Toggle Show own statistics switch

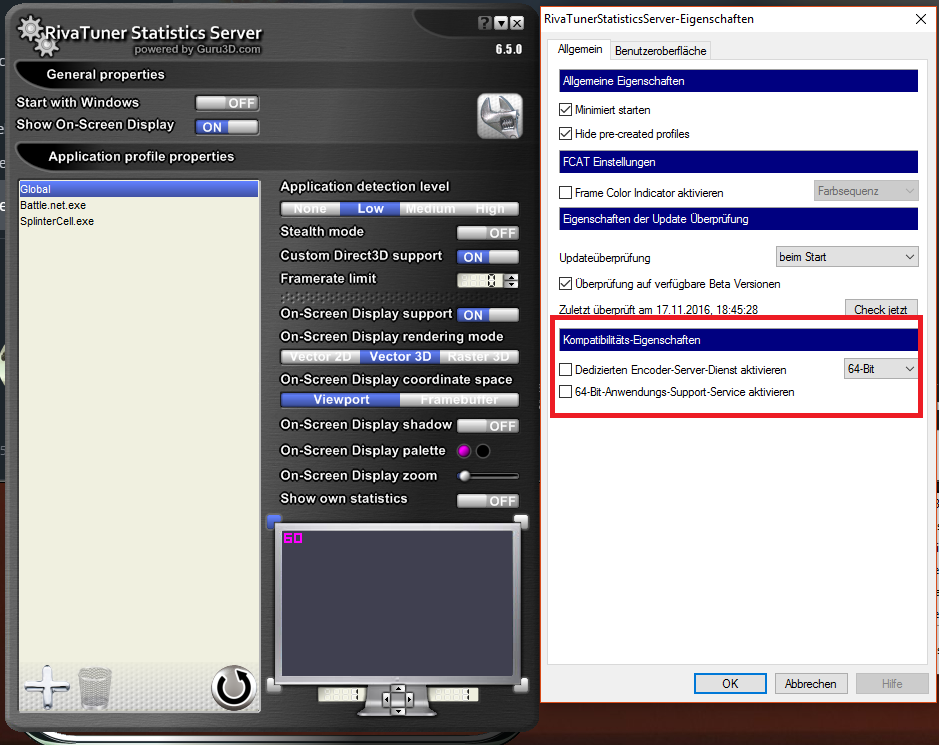[487, 501]
